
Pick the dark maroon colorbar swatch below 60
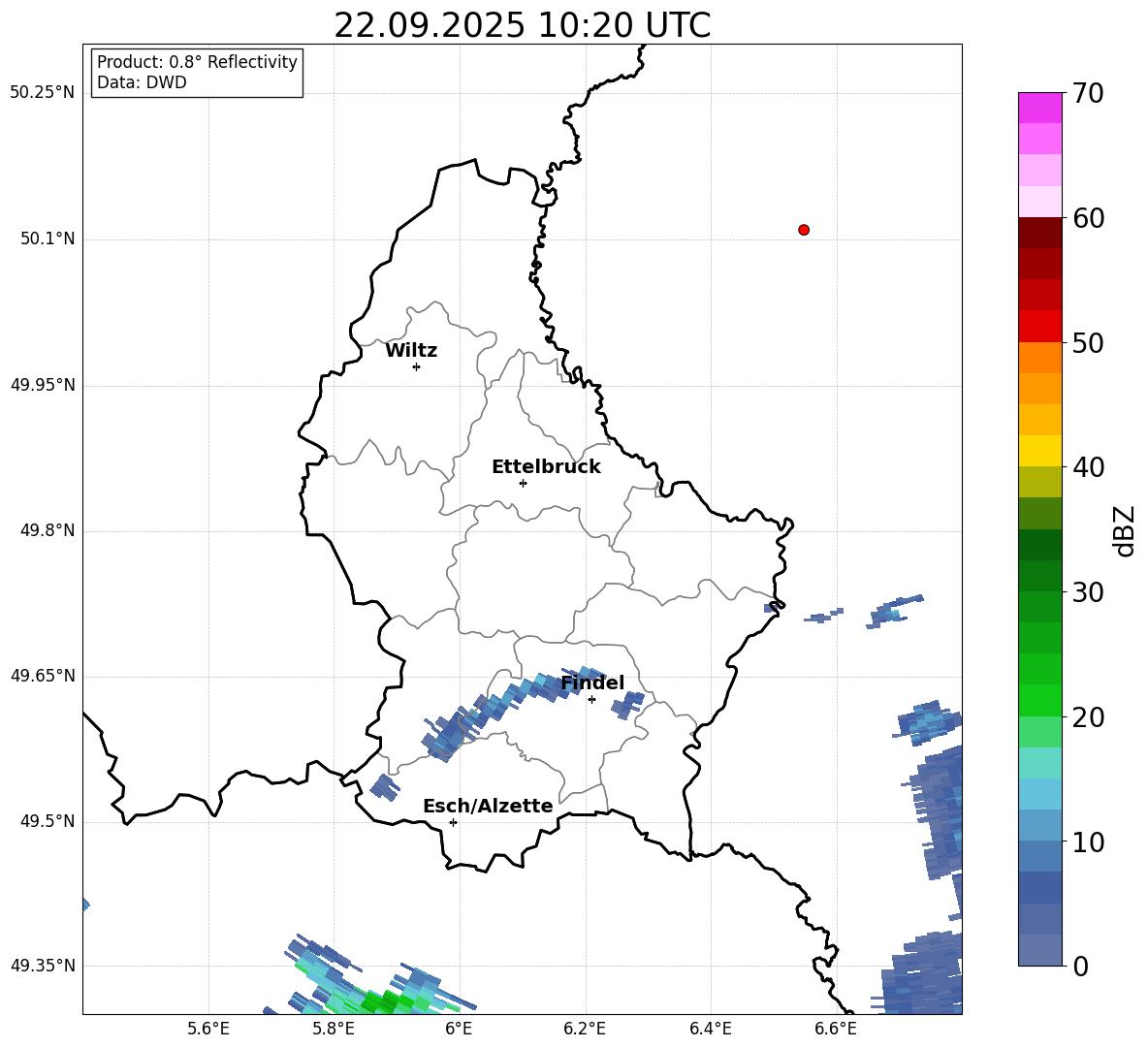tap(1039, 233)
